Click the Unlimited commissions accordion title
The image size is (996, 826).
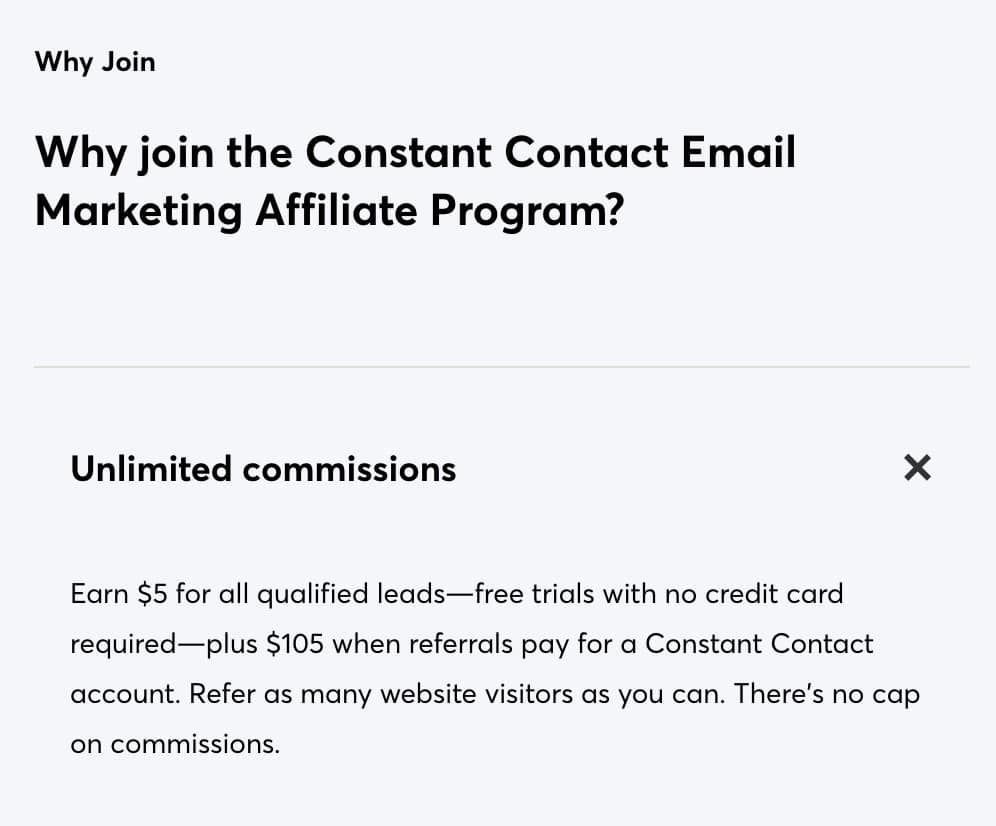tap(263, 469)
